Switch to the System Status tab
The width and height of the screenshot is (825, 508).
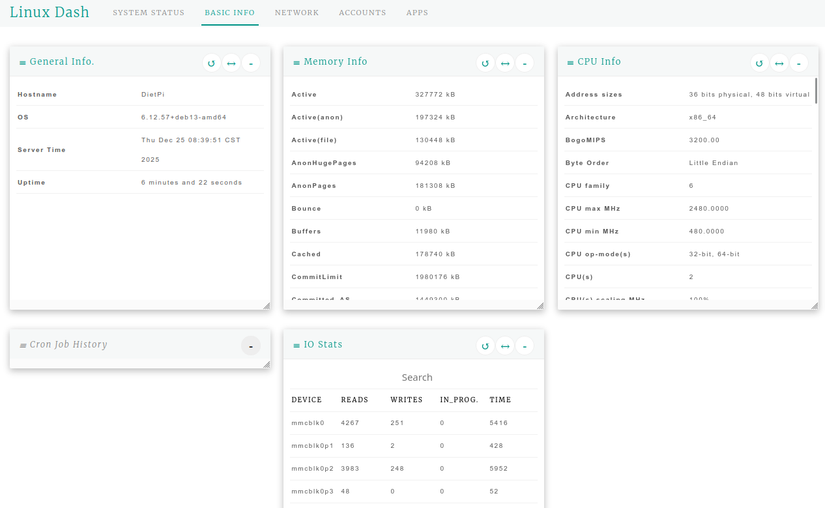(x=148, y=13)
